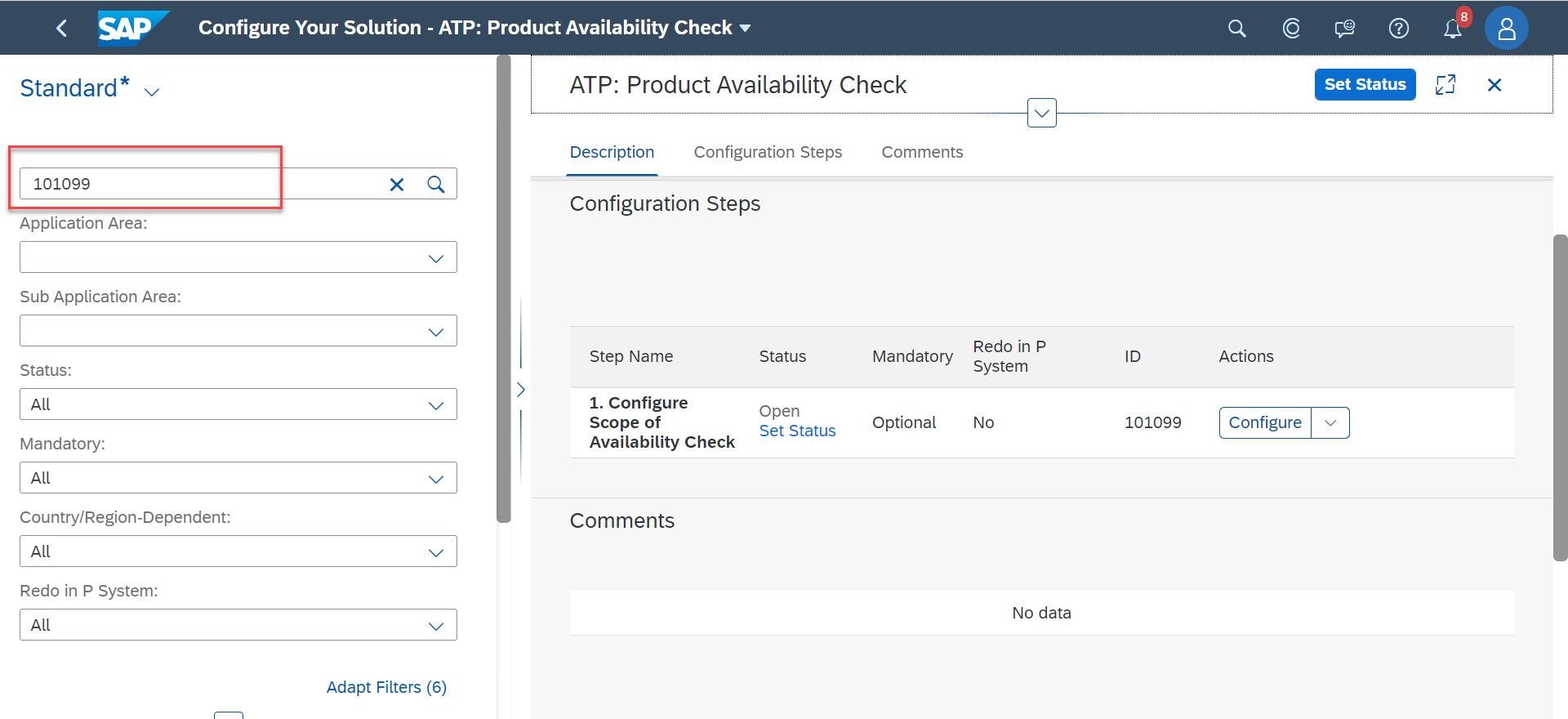Viewport: 1568px width, 719px height.
Task: Click the Actions column header
Action: pos(1246,357)
